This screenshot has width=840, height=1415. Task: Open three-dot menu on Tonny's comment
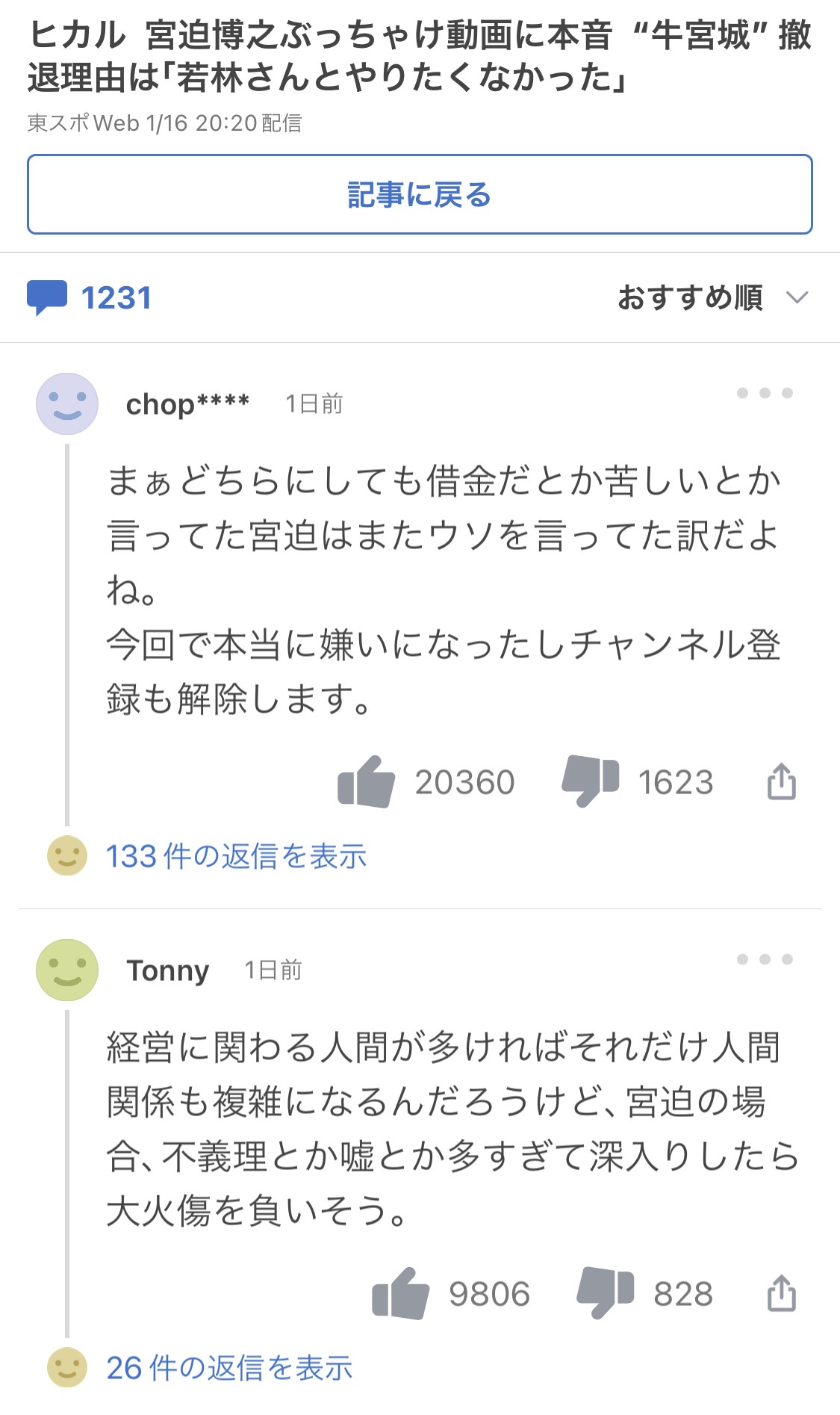(x=764, y=959)
